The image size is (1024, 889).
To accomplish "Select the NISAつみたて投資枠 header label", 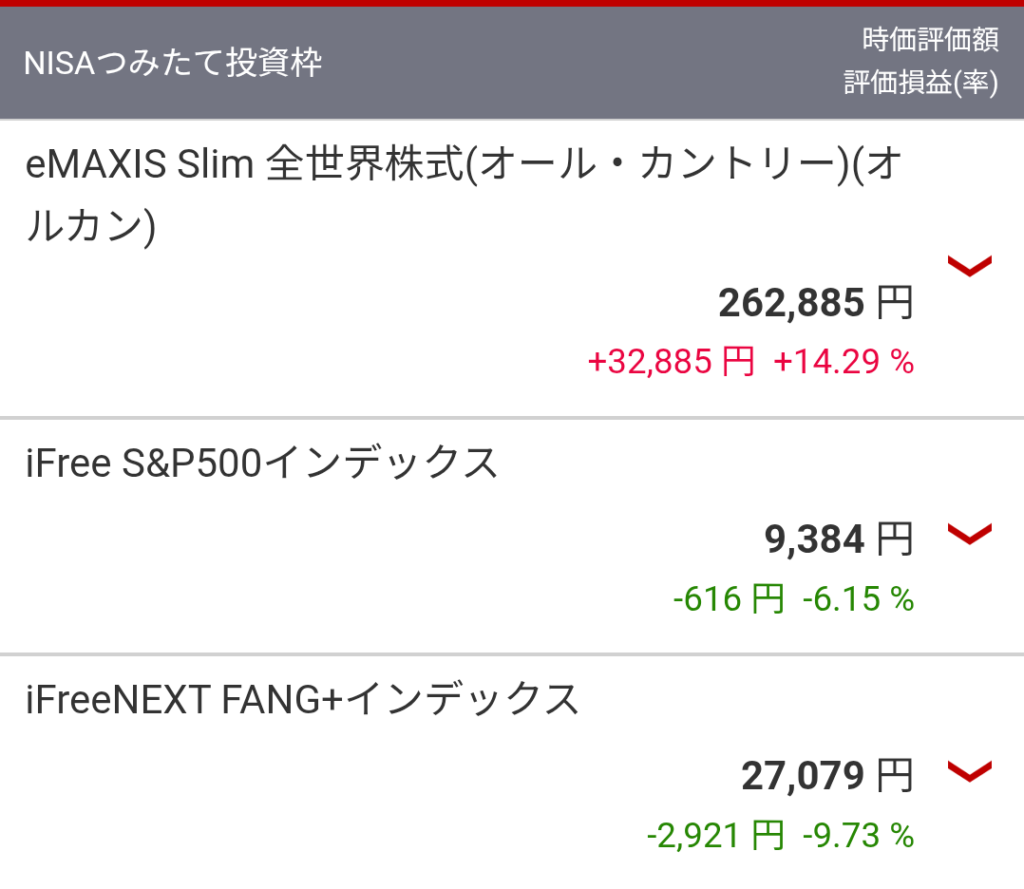I will pyautogui.click(x=173, y=63).
